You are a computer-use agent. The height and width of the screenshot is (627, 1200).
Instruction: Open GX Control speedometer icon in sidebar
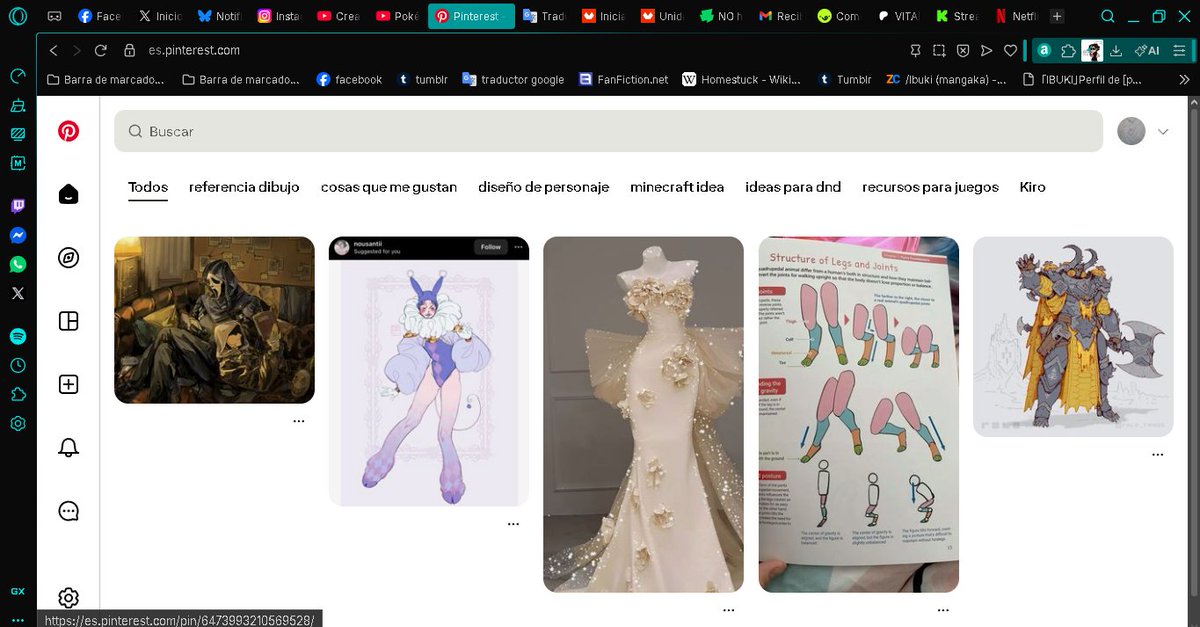coord(18,76)
